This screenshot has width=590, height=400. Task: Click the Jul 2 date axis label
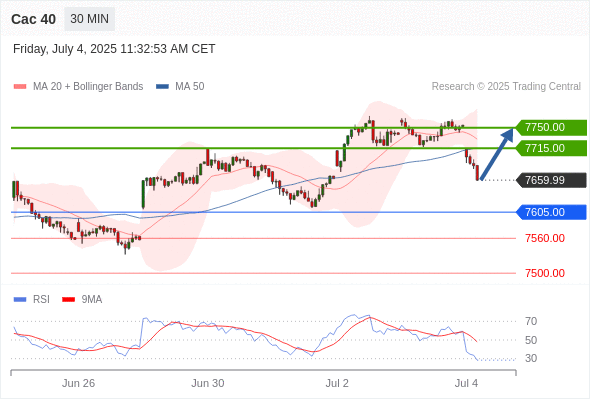337,383
